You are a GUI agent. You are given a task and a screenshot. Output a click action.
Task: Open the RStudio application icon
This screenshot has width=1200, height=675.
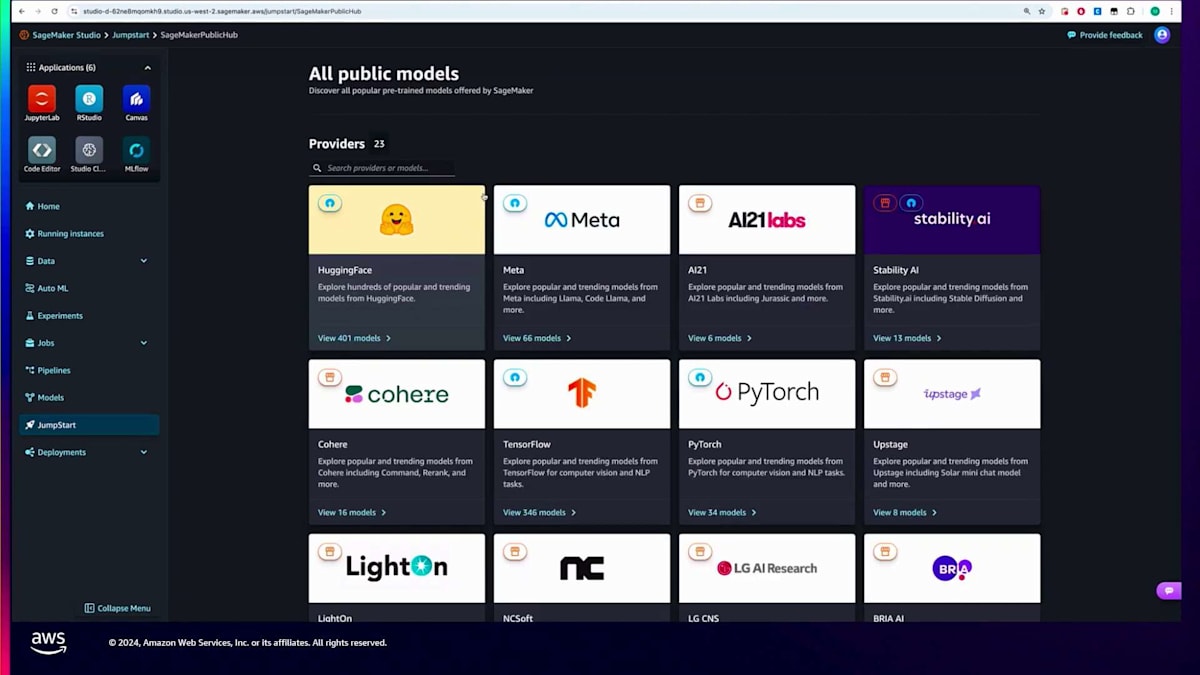pyautogui.click(x=89, y=98)
